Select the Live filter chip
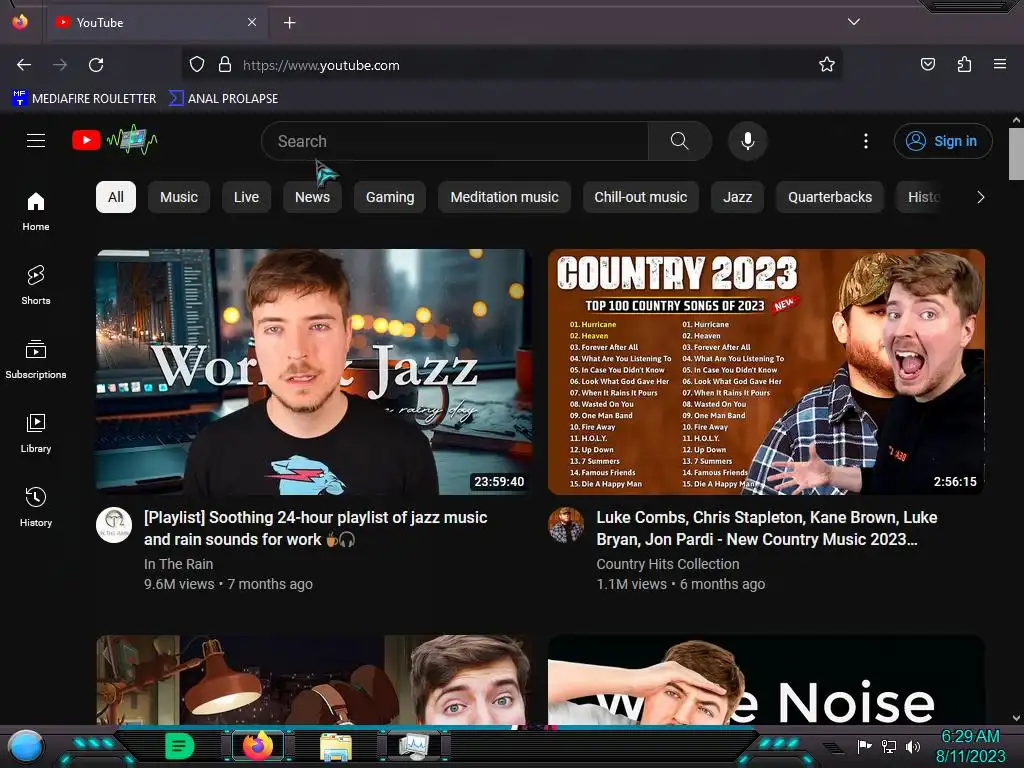 246,197
